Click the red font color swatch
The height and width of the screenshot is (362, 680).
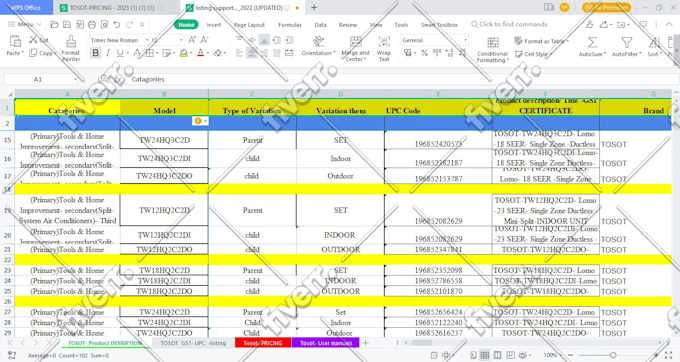pyautogui.click(x=200, y=53)
